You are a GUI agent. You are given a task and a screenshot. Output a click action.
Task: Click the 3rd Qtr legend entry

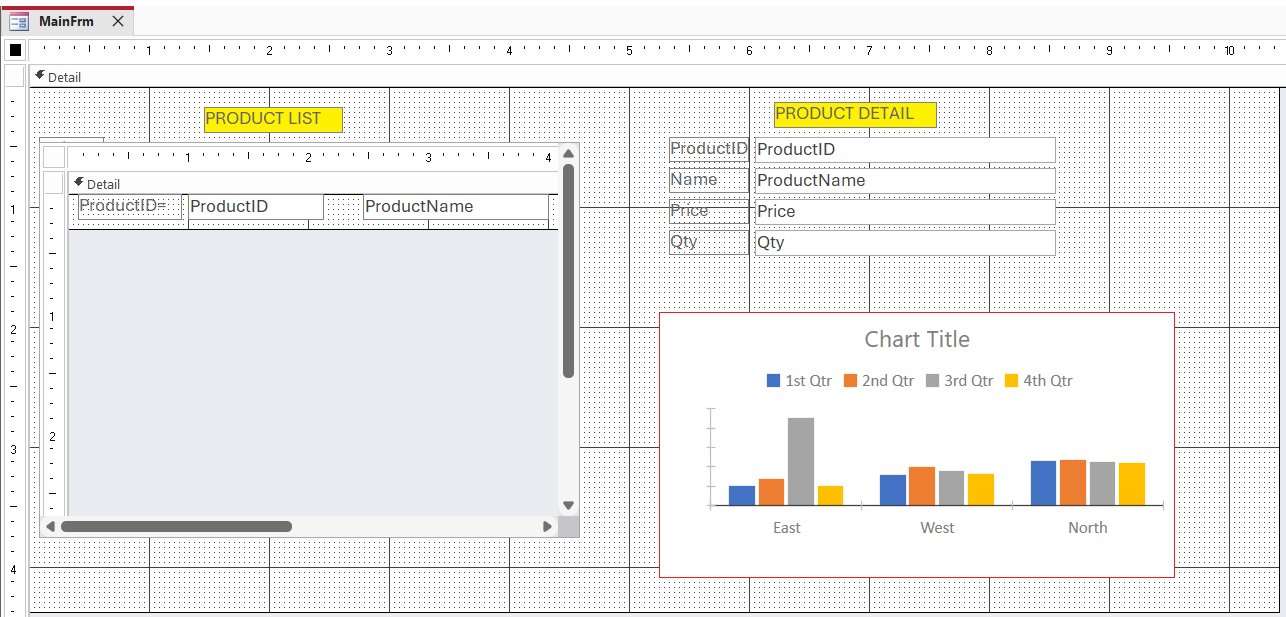pyautogui.click(x=959, y=381)
